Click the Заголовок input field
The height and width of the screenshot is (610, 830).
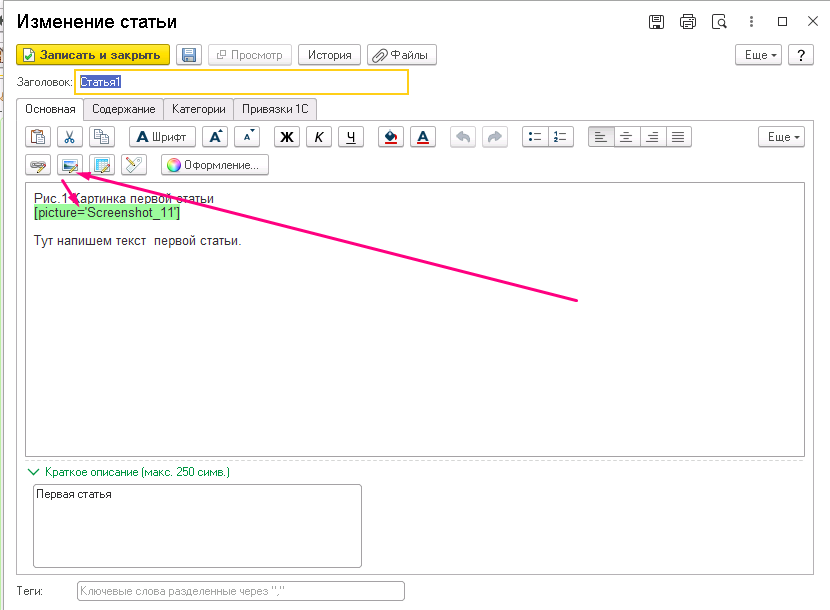[241, 82]
